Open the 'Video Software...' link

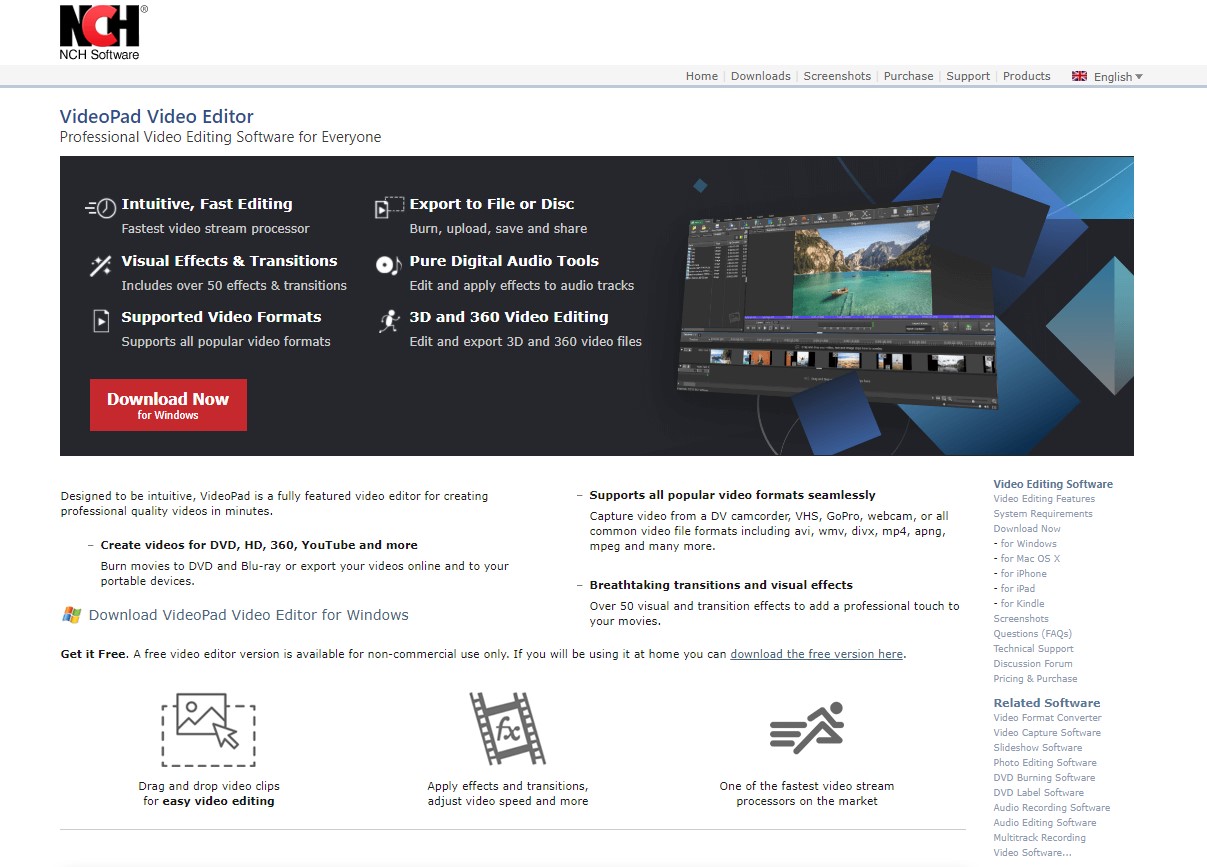[x=1033, y=853]
